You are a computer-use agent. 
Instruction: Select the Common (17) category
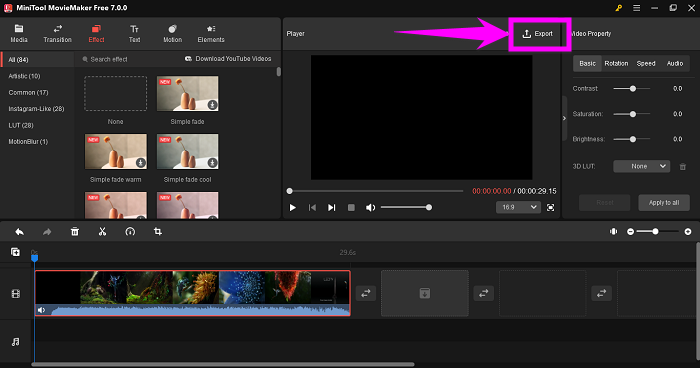(x=28, y=92)
